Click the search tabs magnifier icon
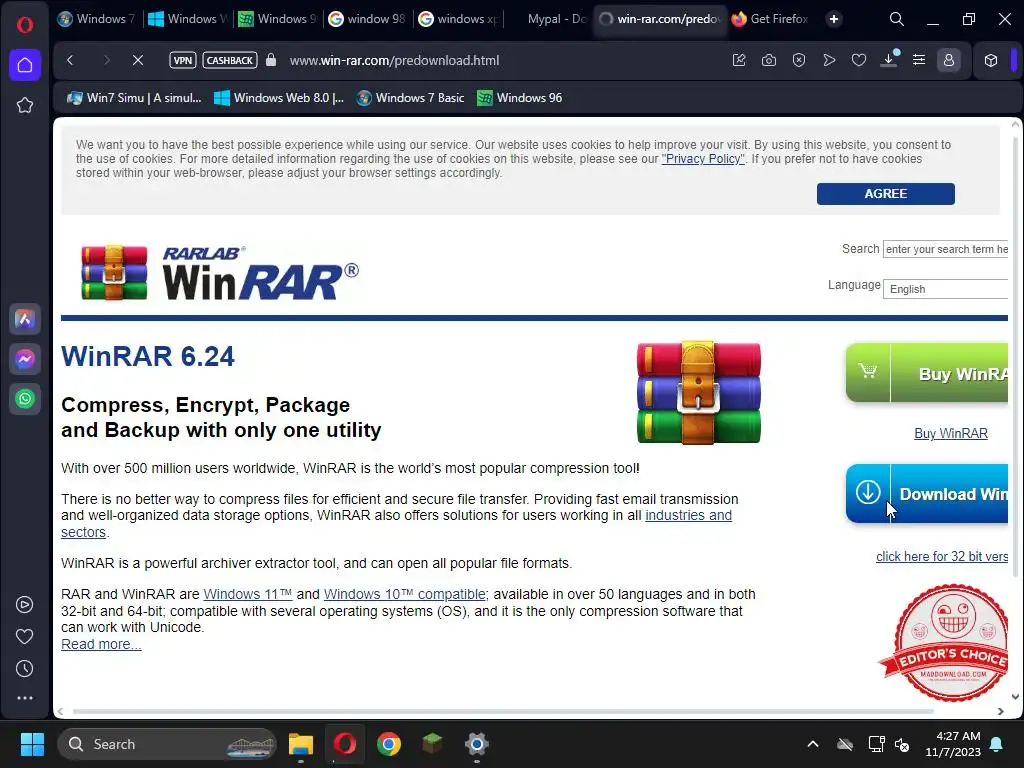 [x=897, y=19]
